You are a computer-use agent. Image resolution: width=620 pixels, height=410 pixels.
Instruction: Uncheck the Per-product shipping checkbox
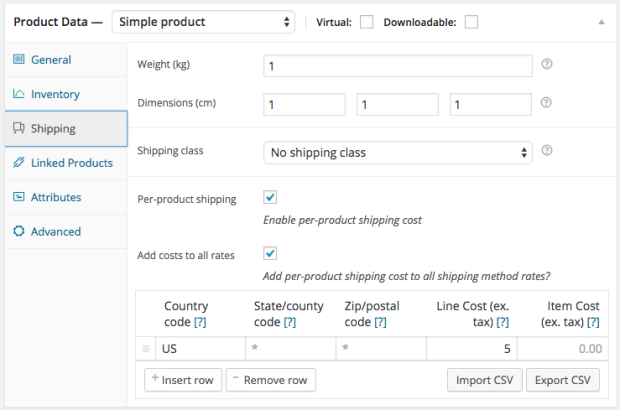pos(270,198)
